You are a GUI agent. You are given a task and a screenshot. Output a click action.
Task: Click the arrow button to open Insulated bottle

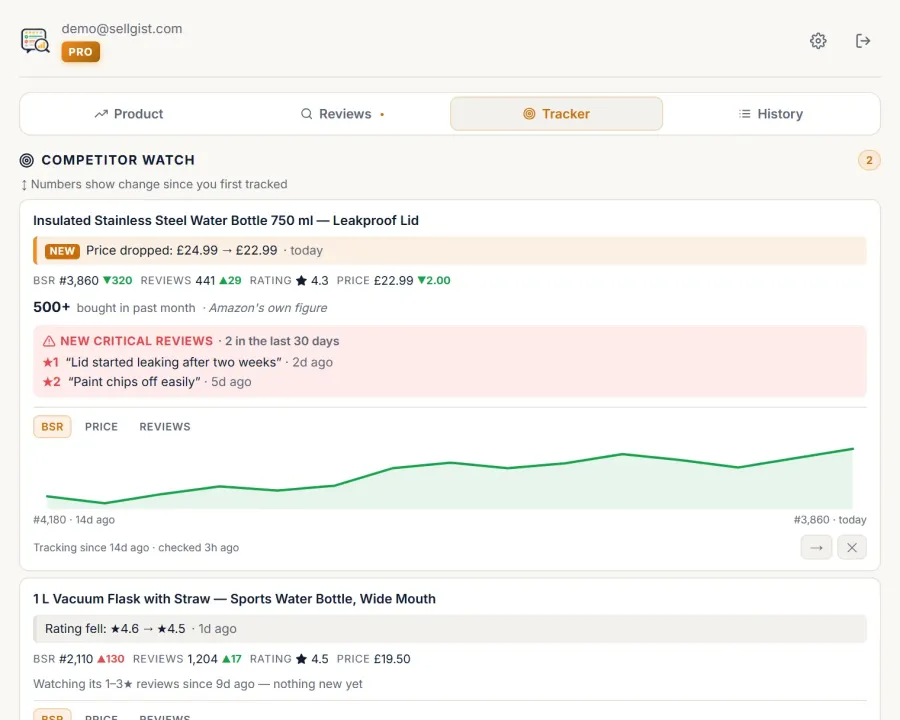(x=816, y=548)
